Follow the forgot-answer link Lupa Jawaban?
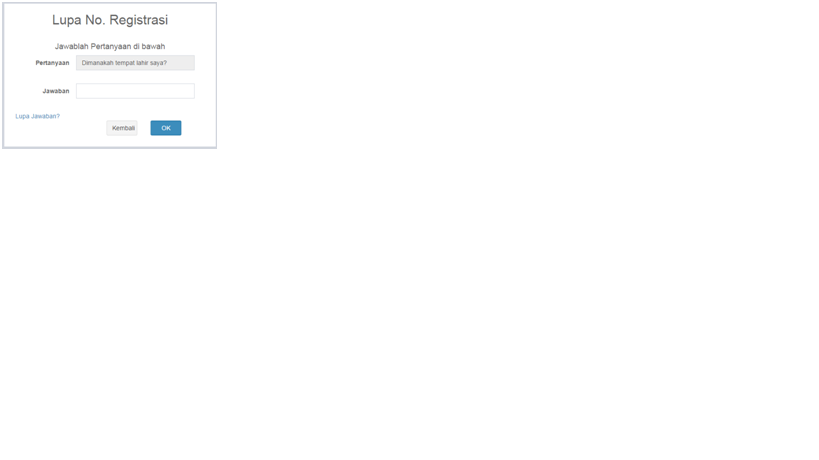 point(38,116)
